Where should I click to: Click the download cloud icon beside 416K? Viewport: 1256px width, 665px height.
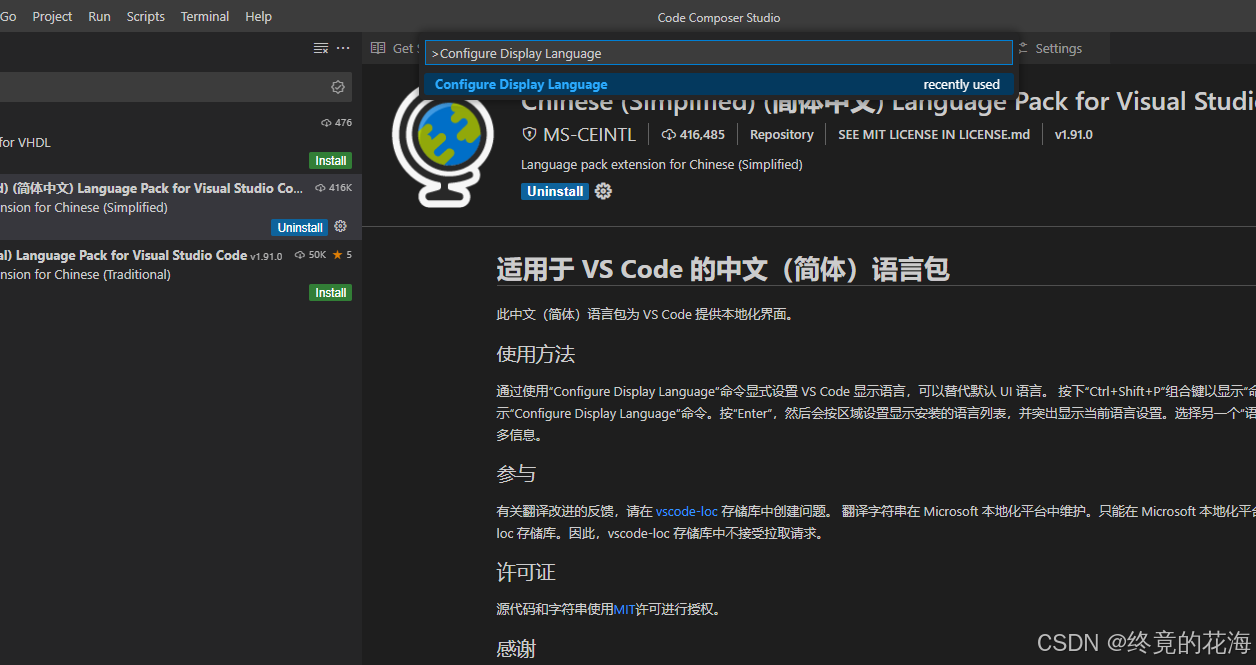point(320,188)
